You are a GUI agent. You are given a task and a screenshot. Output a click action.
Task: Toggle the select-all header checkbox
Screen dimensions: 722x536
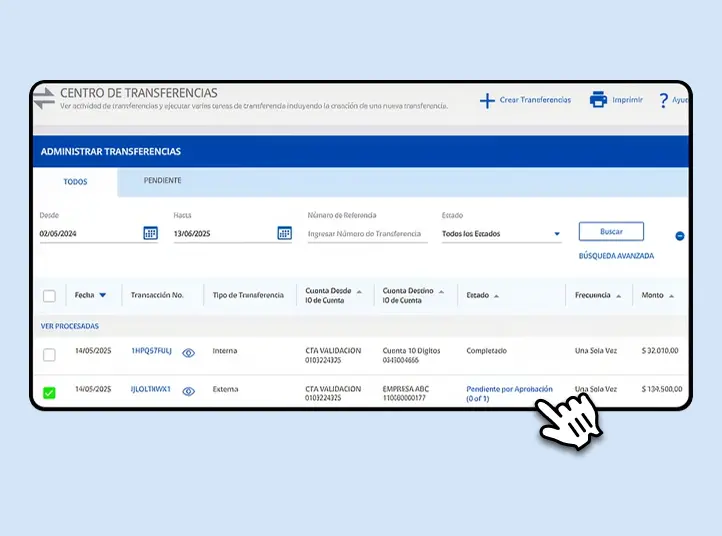point(49,296)
